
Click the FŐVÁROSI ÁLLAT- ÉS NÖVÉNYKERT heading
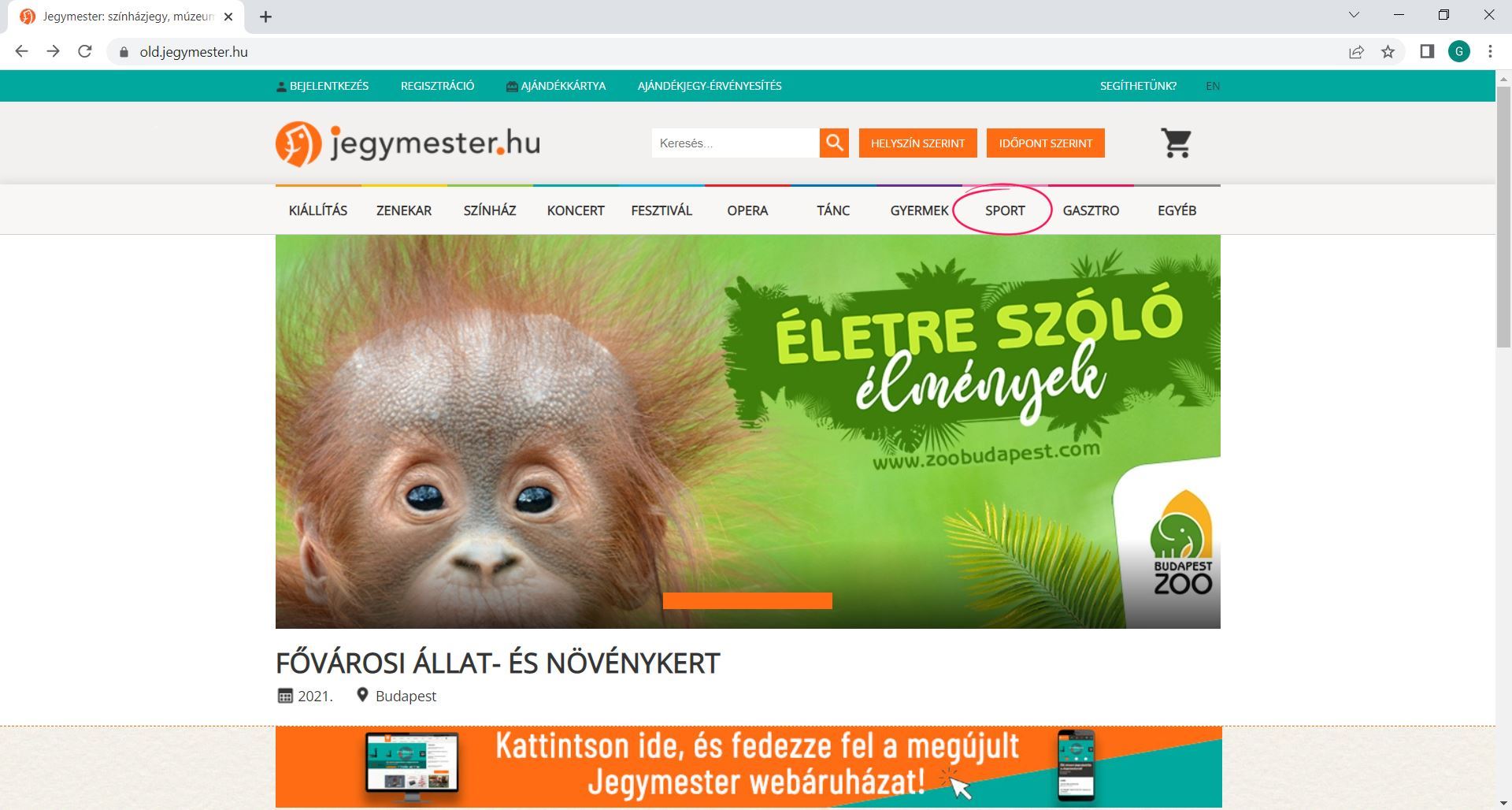point(498,663)
